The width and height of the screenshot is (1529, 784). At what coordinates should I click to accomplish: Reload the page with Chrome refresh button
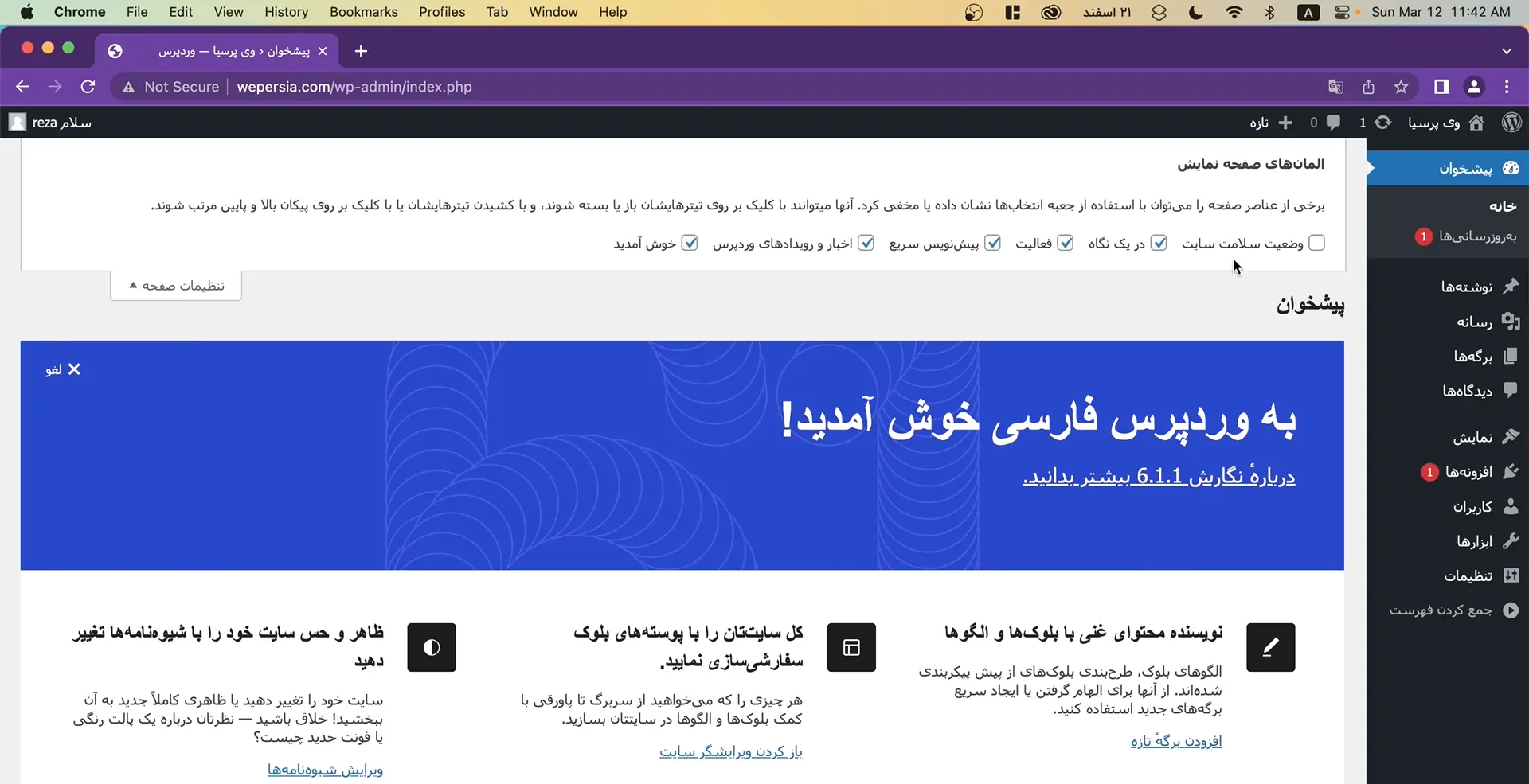point(88,87)
